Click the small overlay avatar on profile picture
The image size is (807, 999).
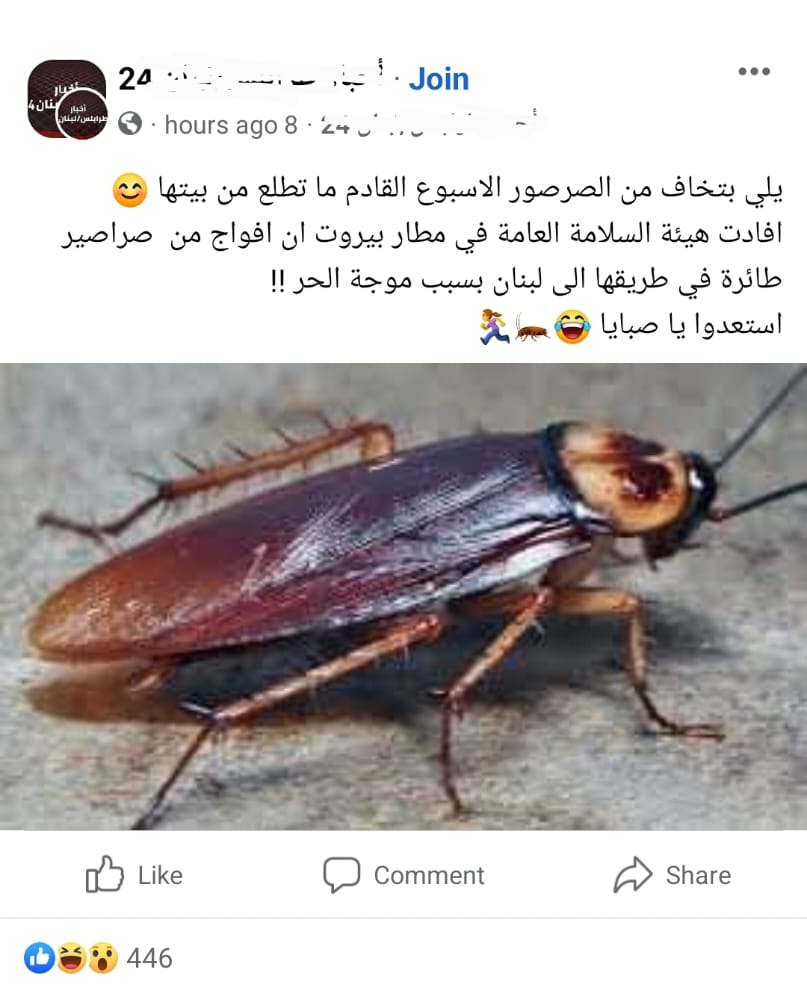click(82, 114)
